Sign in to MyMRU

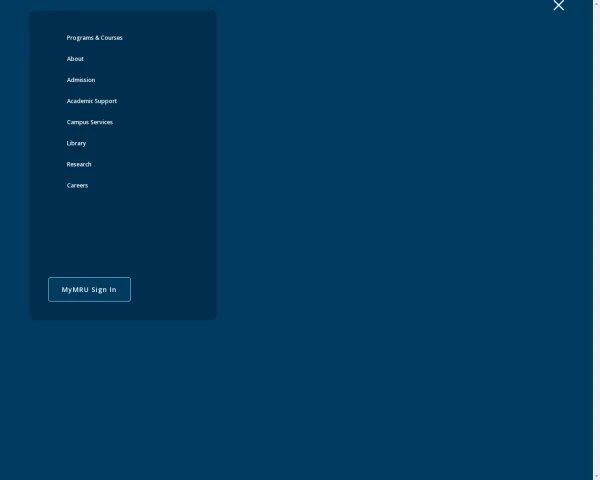[x=89, y=289]
